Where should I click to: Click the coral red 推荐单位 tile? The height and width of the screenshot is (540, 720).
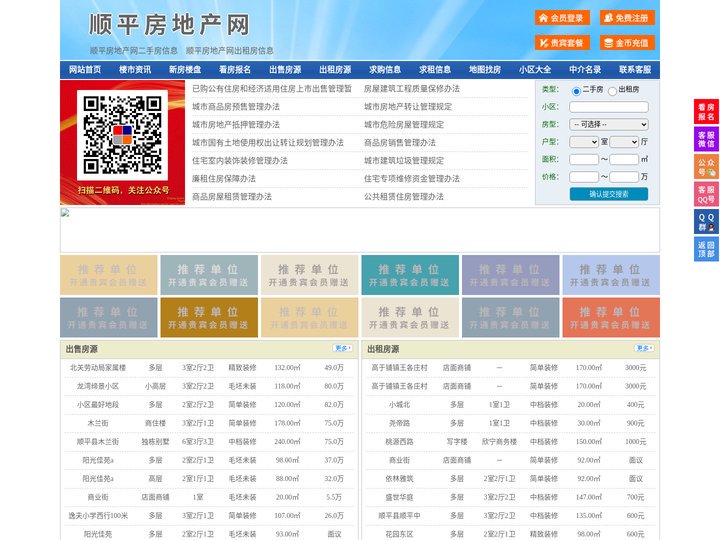click(611, 318)
